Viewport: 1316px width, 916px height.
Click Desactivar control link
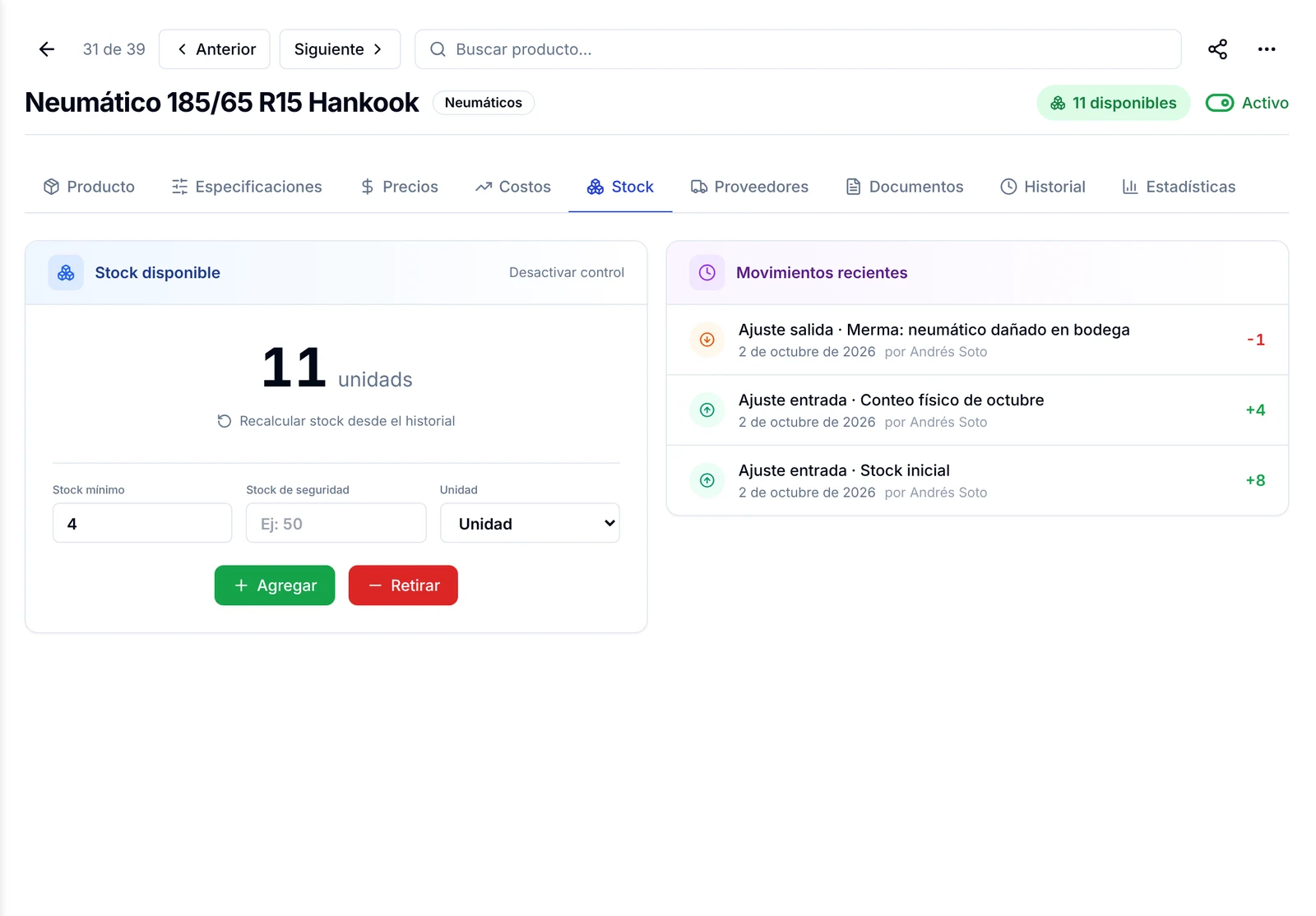click(567, 272)
